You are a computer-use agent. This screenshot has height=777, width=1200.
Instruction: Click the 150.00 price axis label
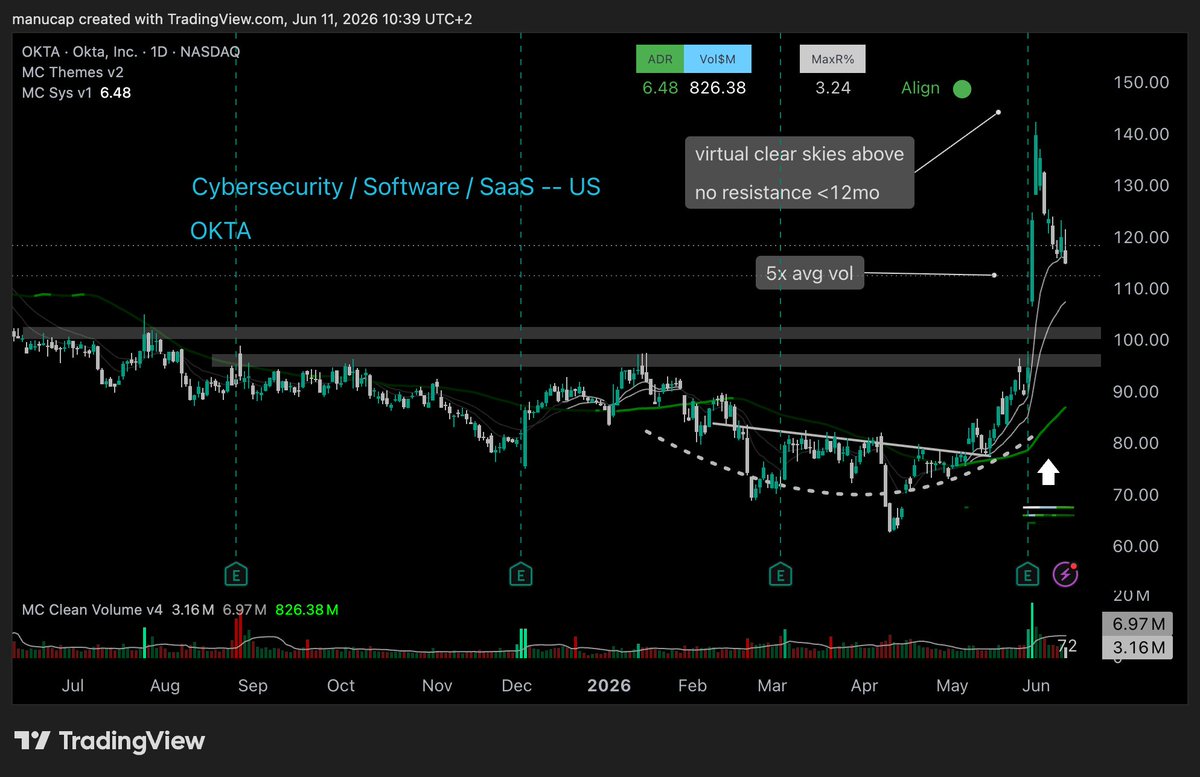[x=1141, y=82]
